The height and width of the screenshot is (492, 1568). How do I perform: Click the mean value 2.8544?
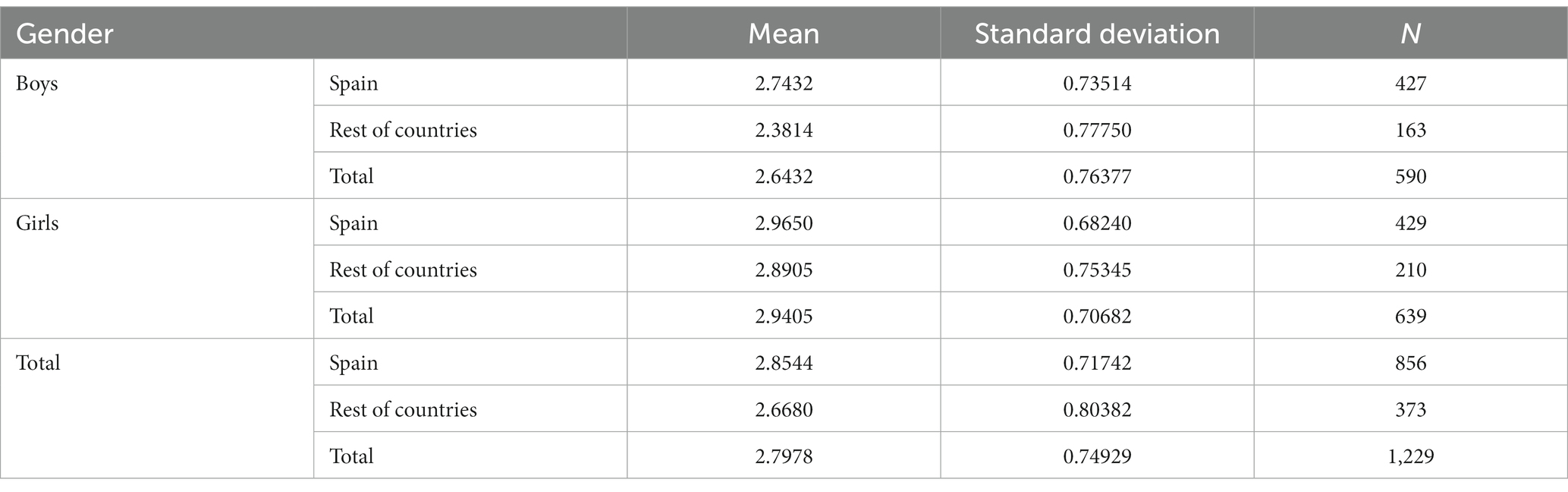click(784, 362)
